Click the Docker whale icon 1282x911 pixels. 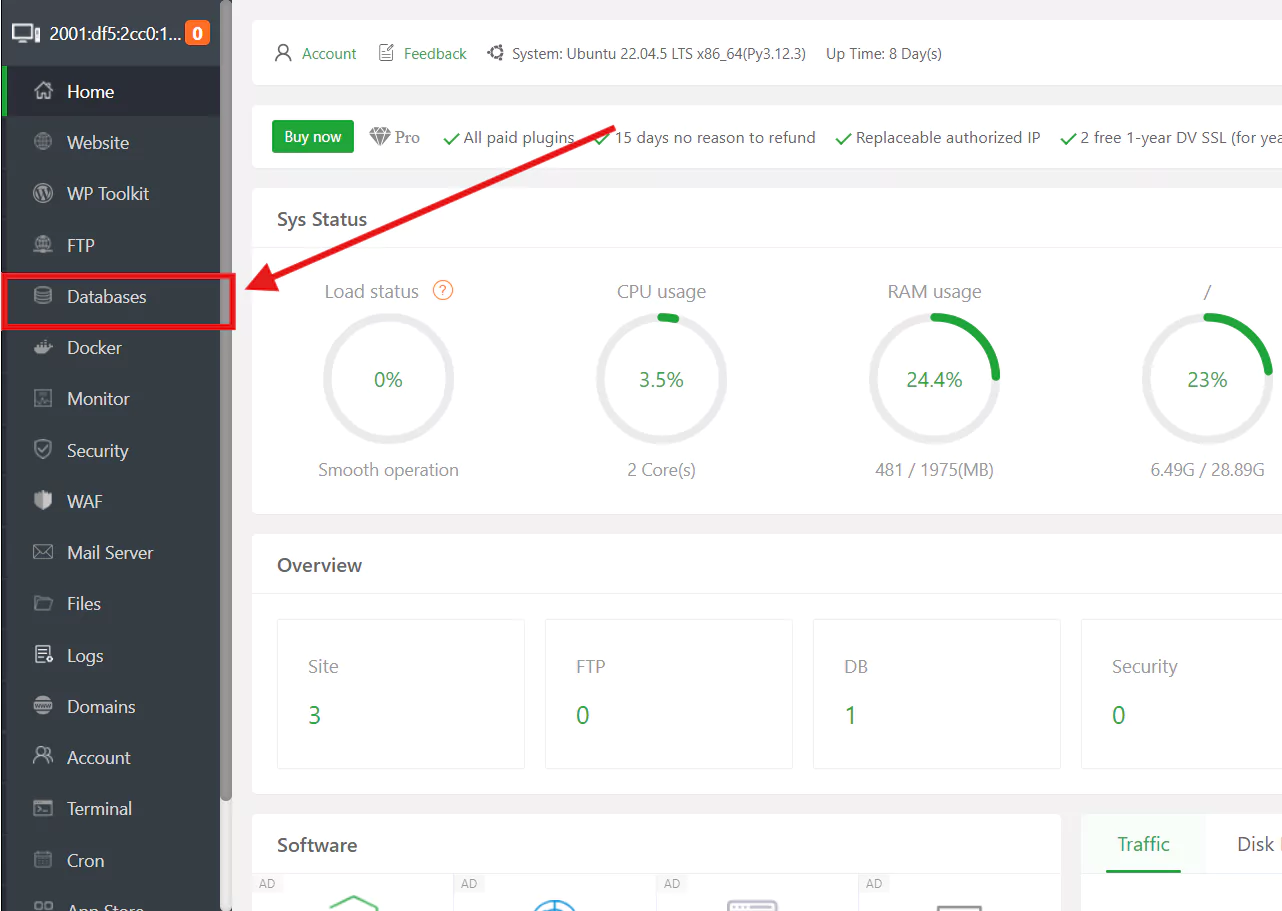43,347
